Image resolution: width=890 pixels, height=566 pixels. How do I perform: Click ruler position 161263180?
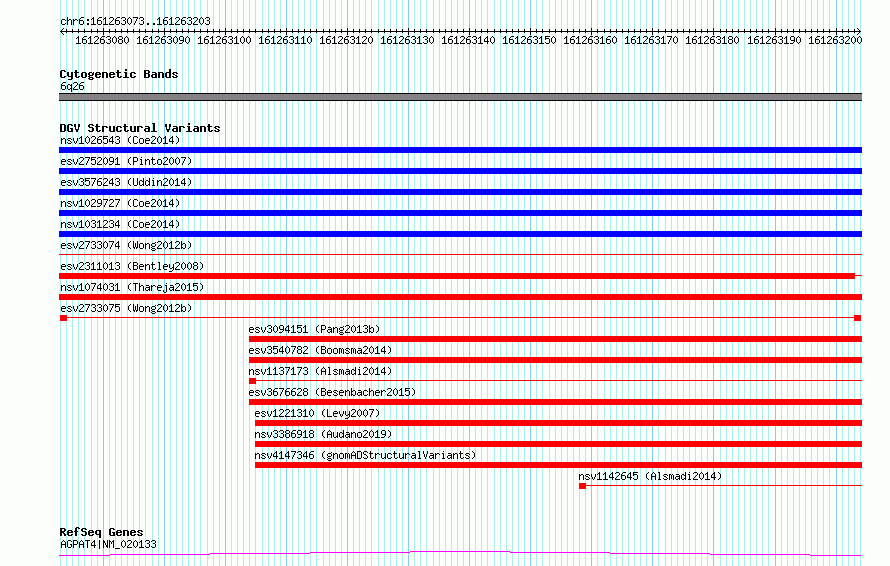[712, 40]
